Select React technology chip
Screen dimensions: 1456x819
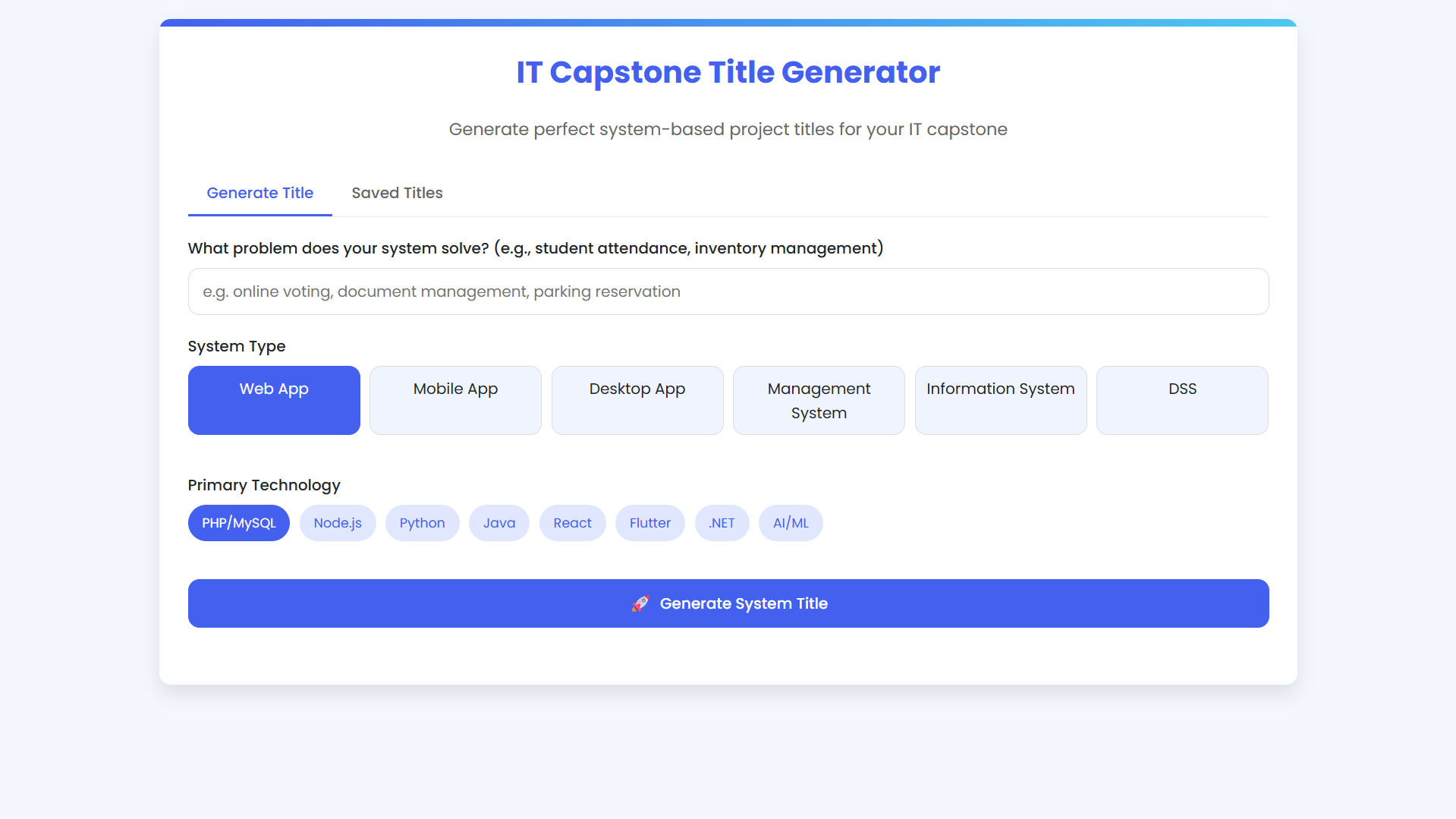pyautogui.click(x=573, y=523)
